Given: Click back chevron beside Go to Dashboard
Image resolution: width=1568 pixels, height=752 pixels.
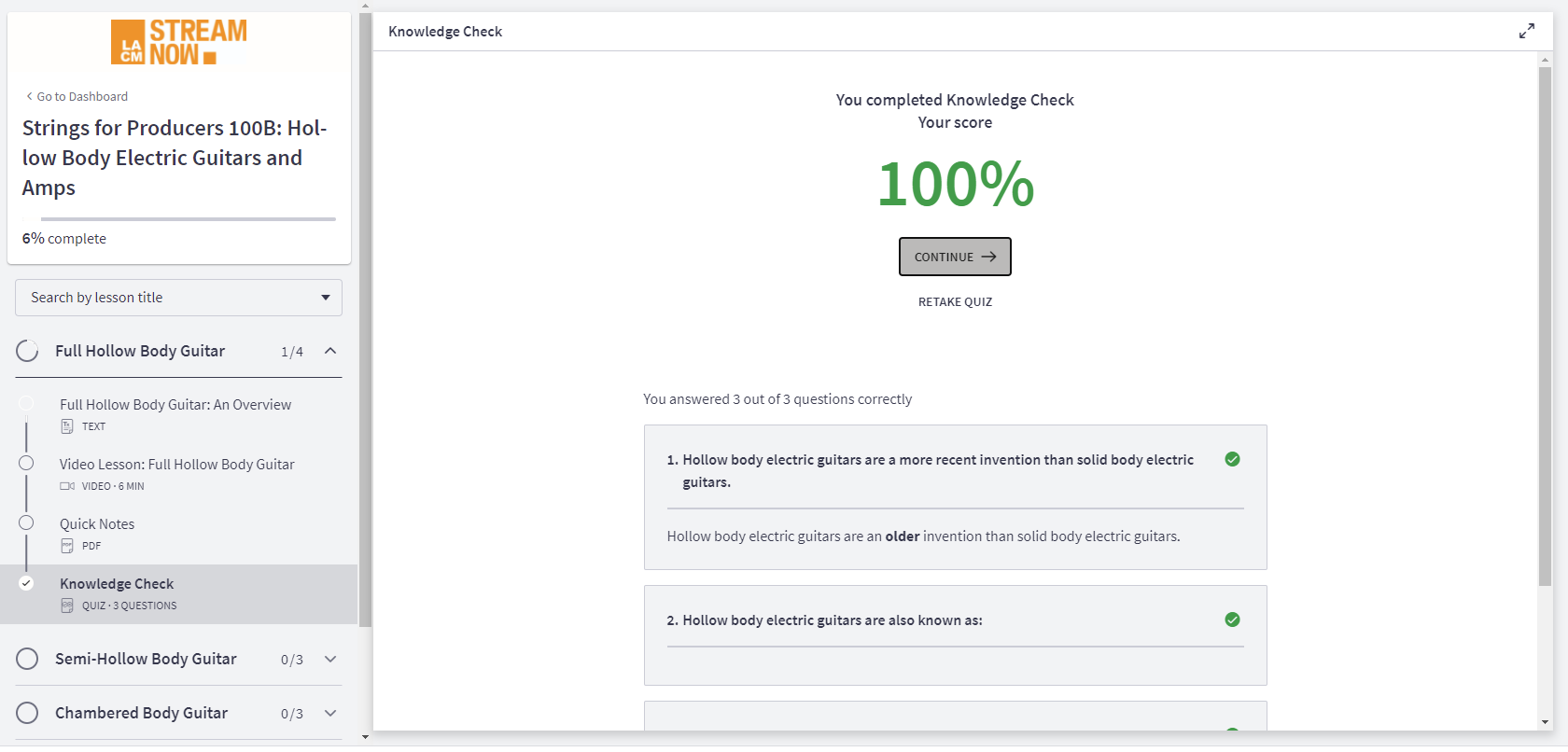Looking at the screenshot, I should 29,96.
